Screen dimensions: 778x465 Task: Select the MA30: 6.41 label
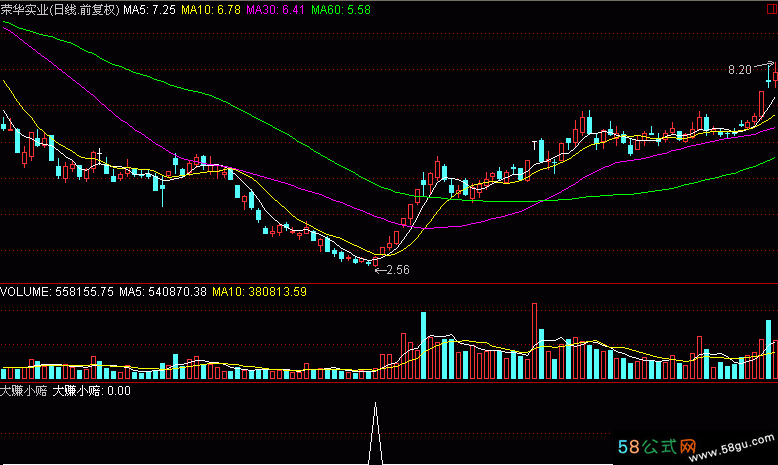point(275,9)
